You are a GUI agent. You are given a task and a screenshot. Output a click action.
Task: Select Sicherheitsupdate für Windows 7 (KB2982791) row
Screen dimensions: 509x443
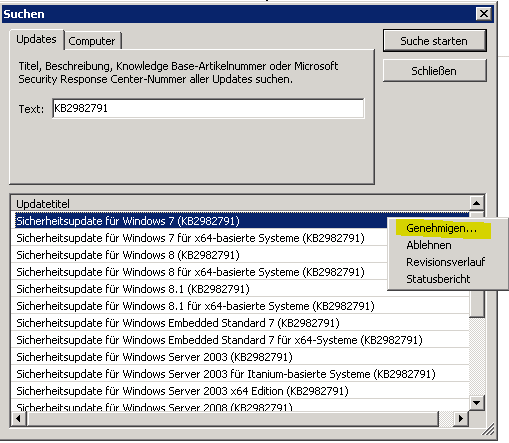coord(200,221)
